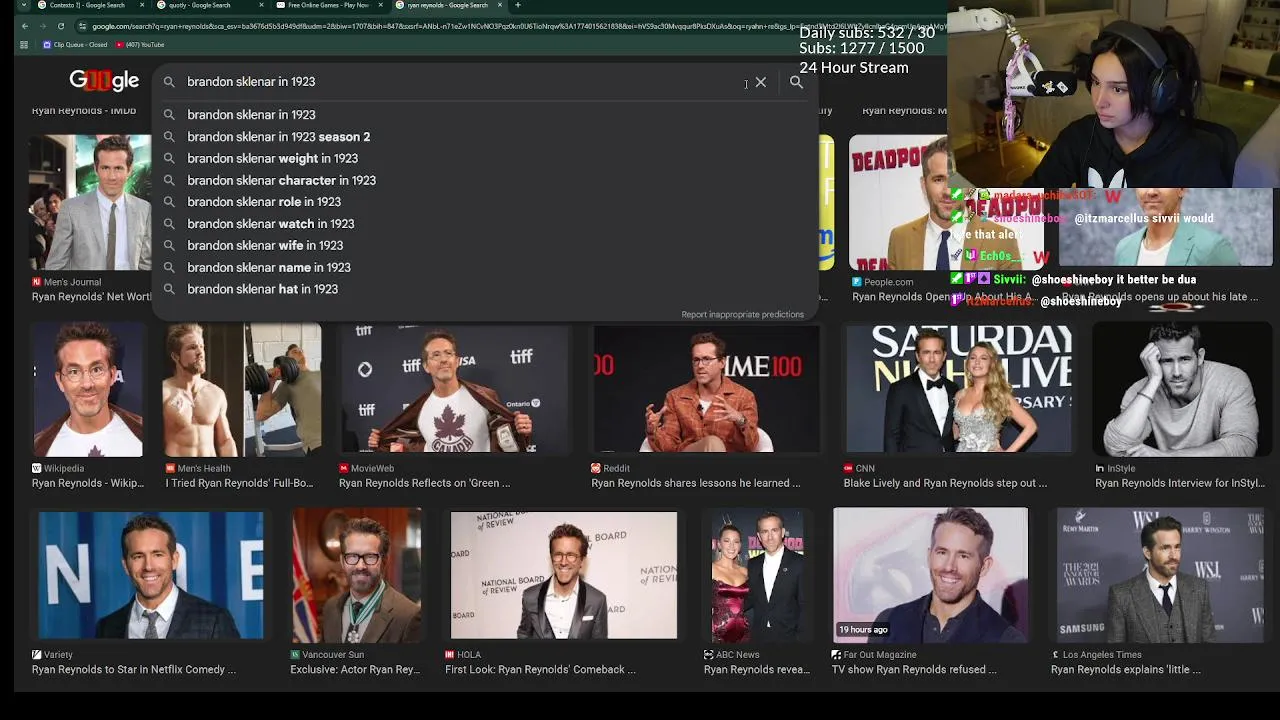1280x720 pixels.
Task: Click the Google logo
Action: 104,80
